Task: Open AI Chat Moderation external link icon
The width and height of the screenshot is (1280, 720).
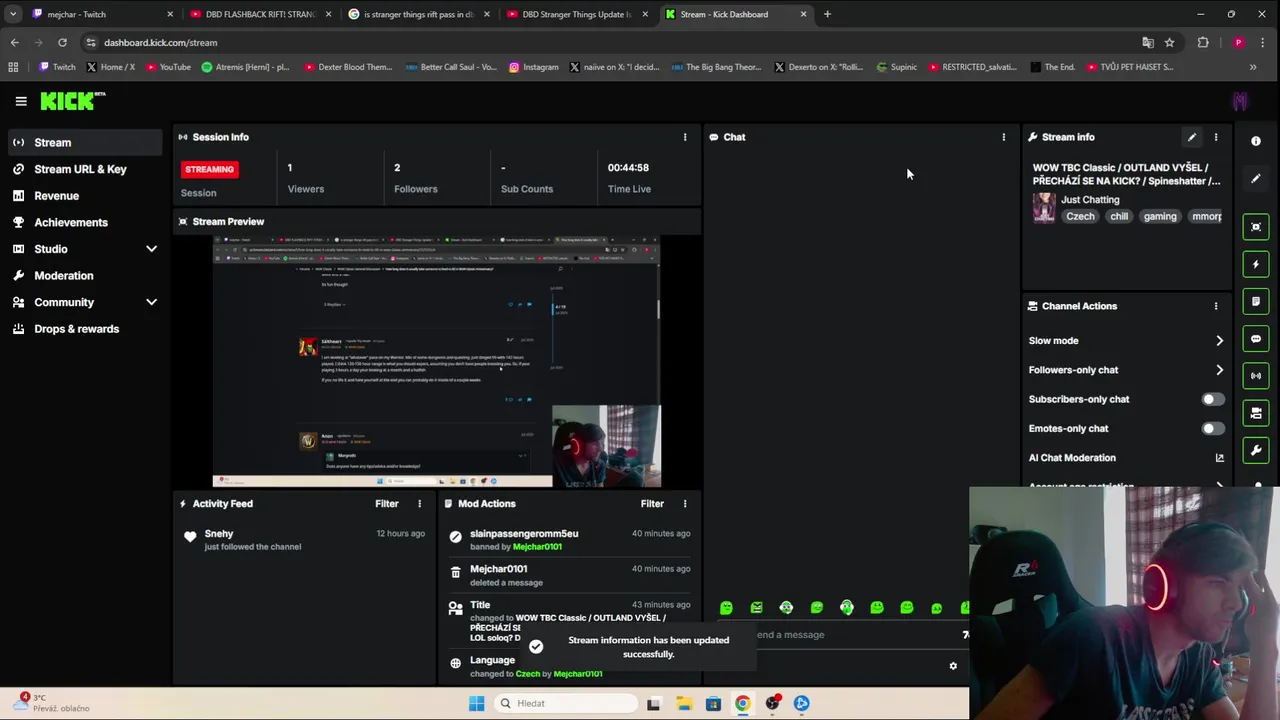Action: click(x=1219, y=458)
